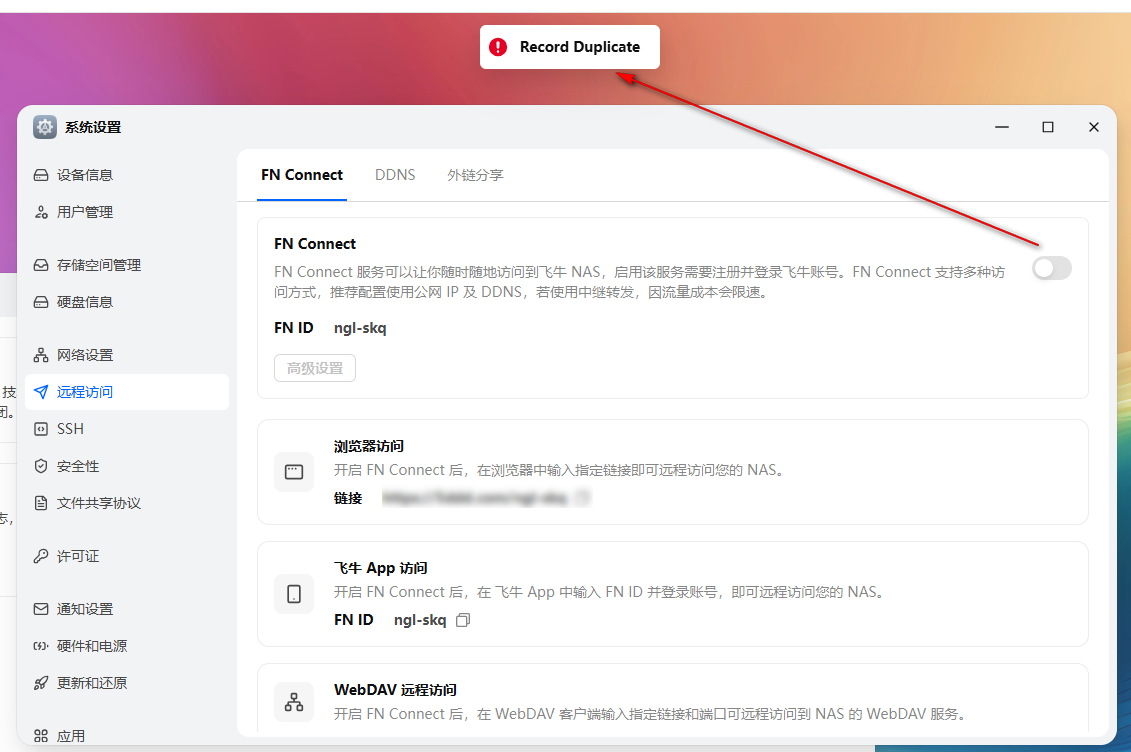This screenshot has height=752, width=1131.
Task: Copy the FN ID ngl-skq
Action: [x=463, y=620]
